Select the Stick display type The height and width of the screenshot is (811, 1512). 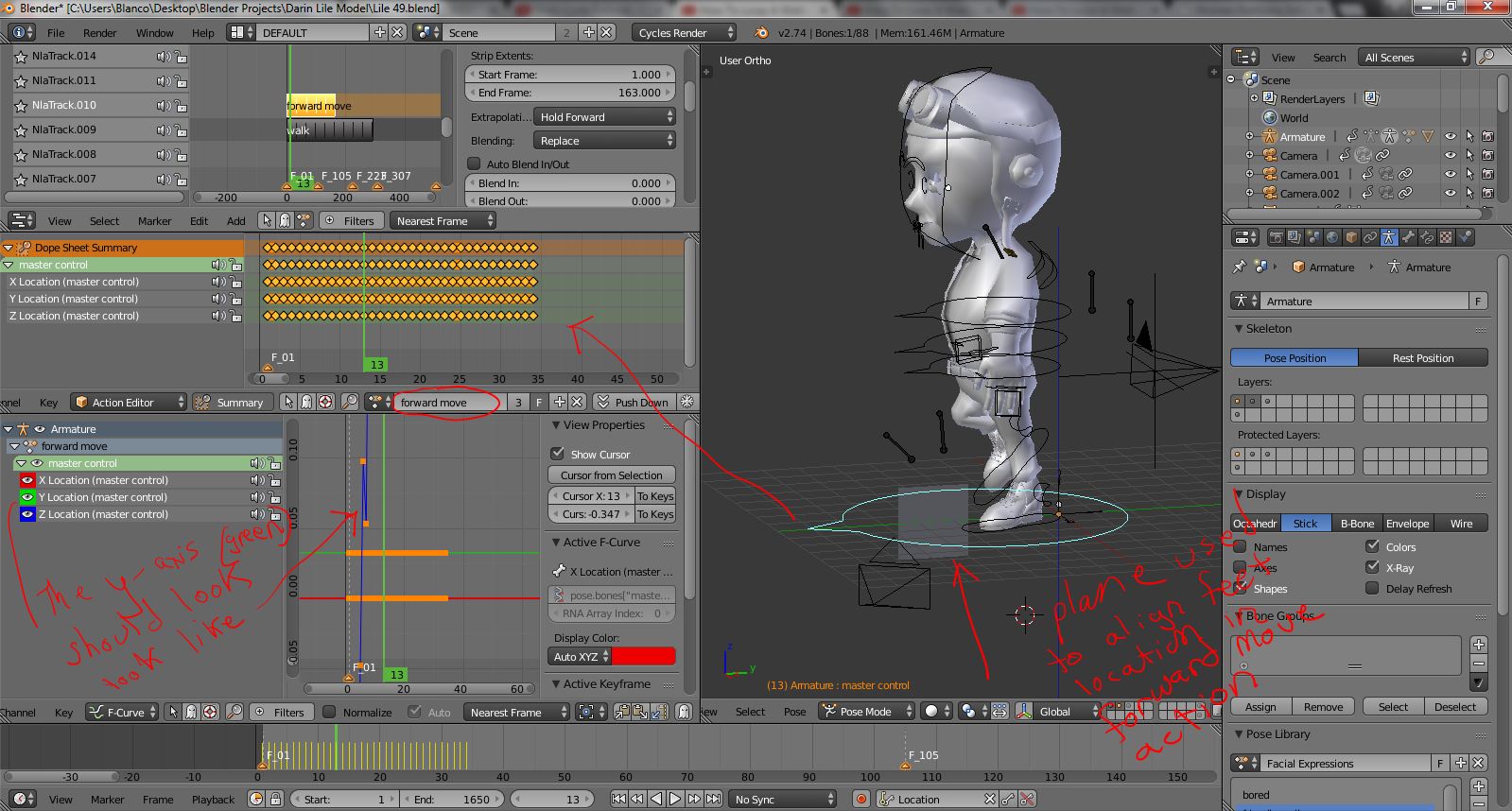point(1306,524)
